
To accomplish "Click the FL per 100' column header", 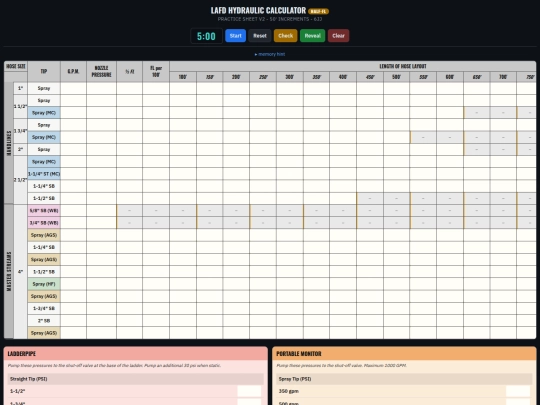I will (156, 72).
